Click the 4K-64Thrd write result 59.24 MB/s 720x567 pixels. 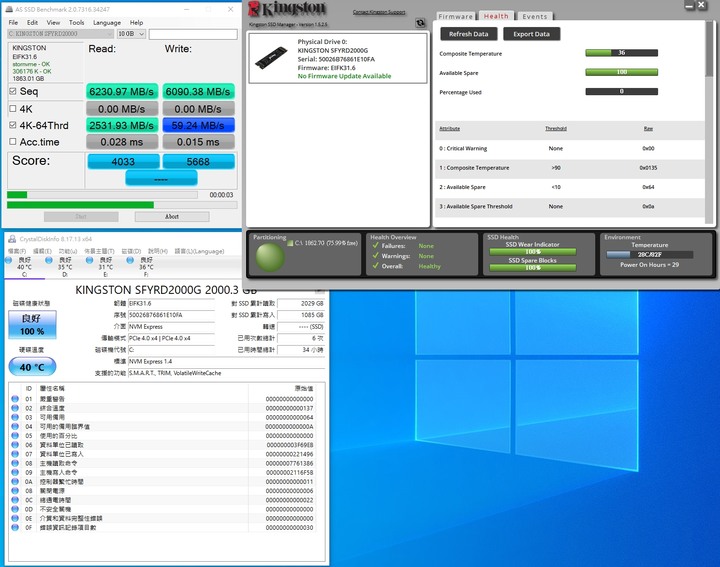(198, 125)
